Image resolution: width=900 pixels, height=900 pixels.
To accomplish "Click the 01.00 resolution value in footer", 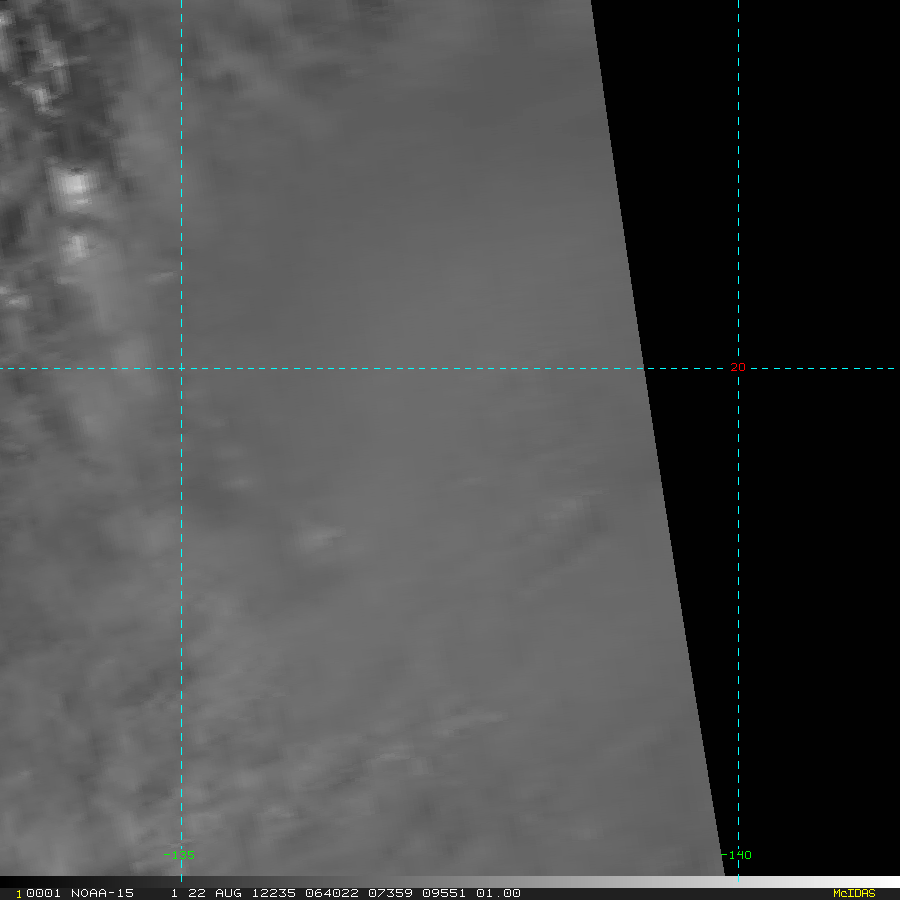I will (497, 893).
